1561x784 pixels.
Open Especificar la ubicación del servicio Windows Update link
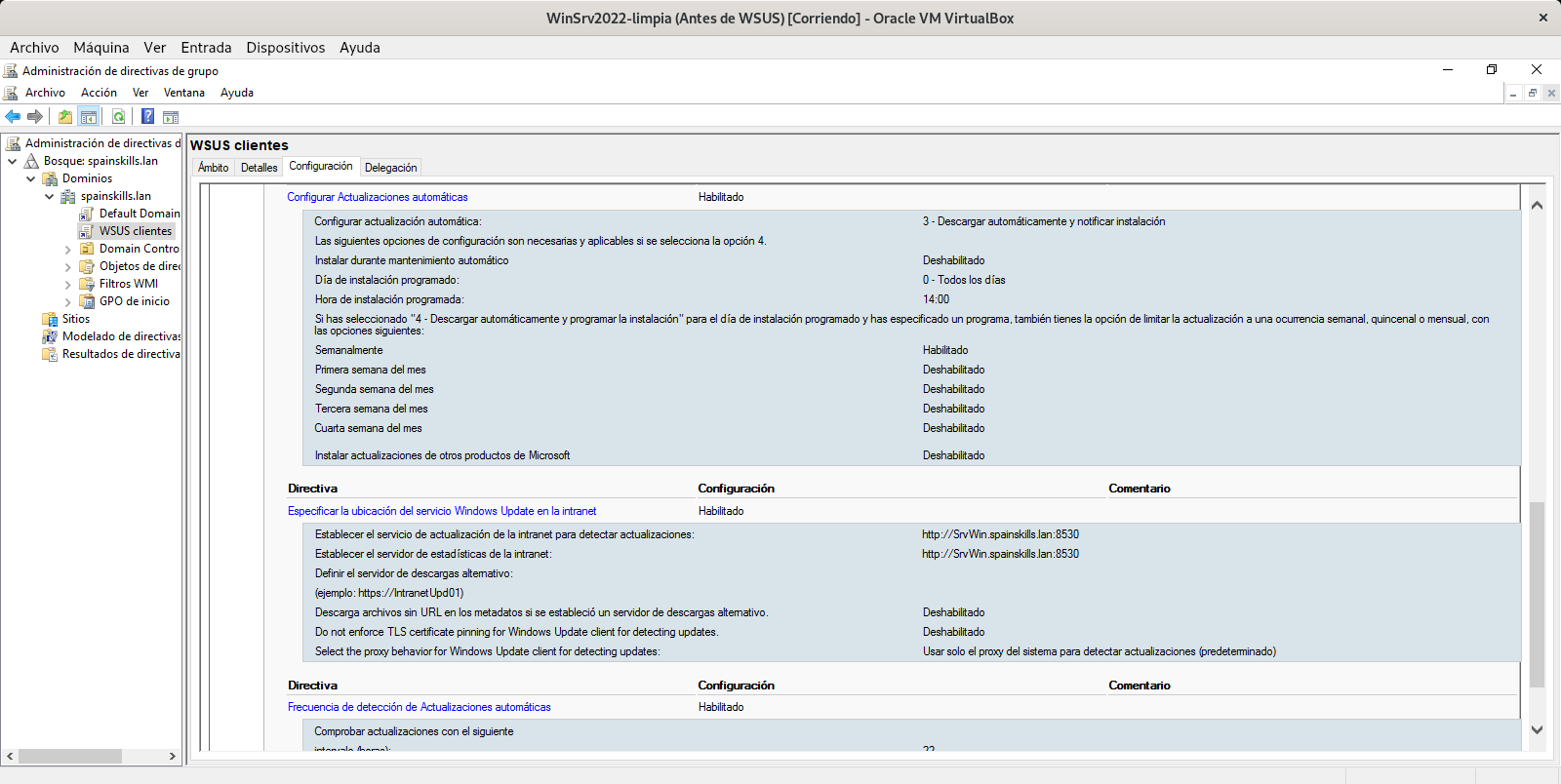442,511
